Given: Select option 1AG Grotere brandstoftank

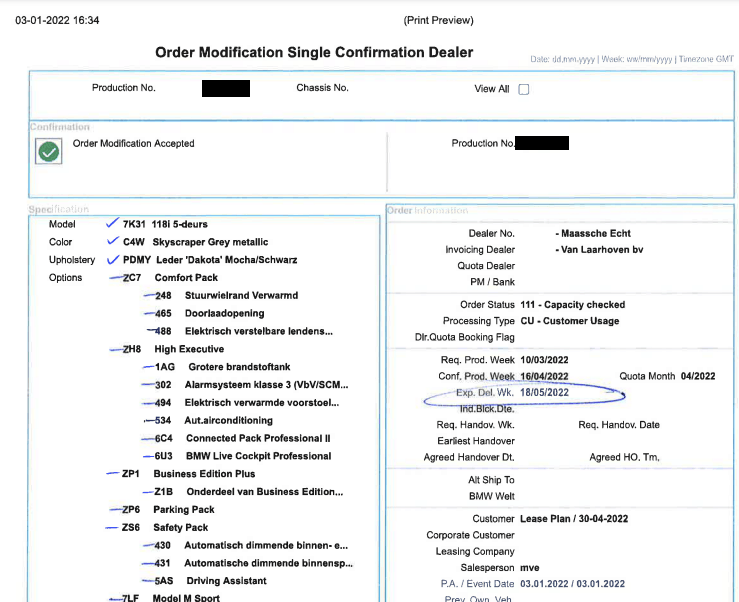Looking at the screenshot, I should point(222,367).
